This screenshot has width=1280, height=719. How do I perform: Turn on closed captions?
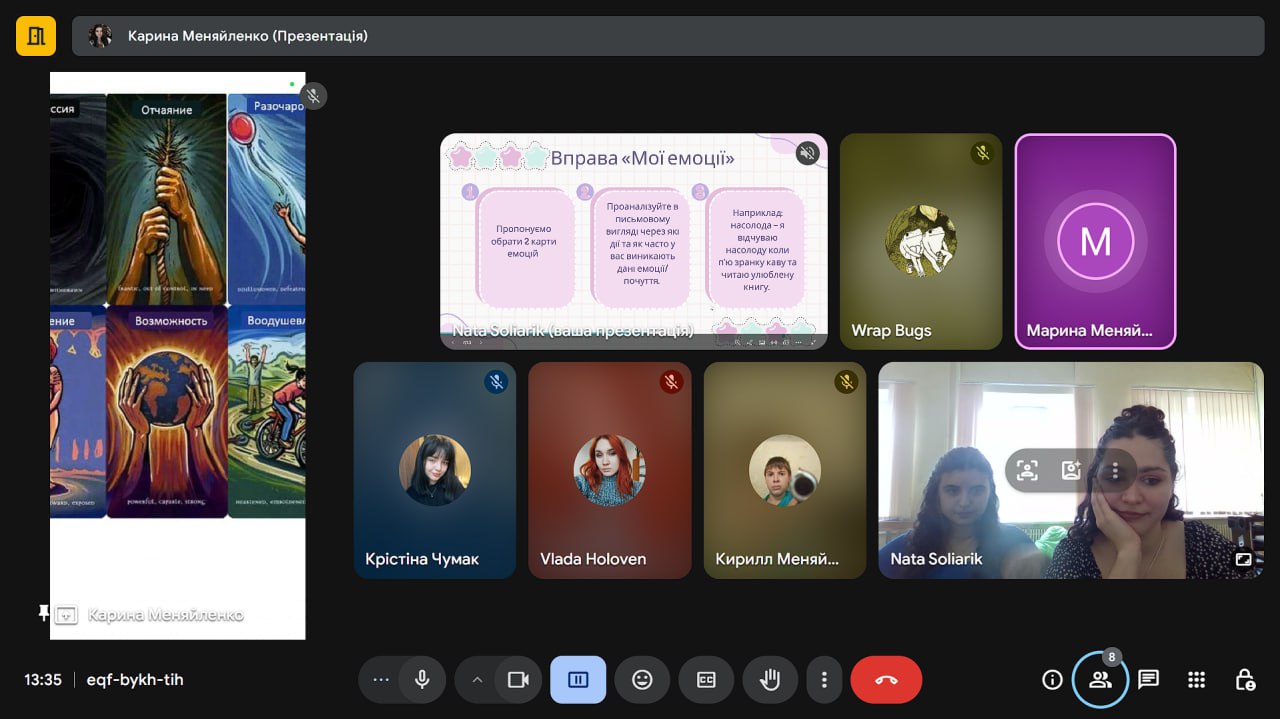[x=706, y=680]
